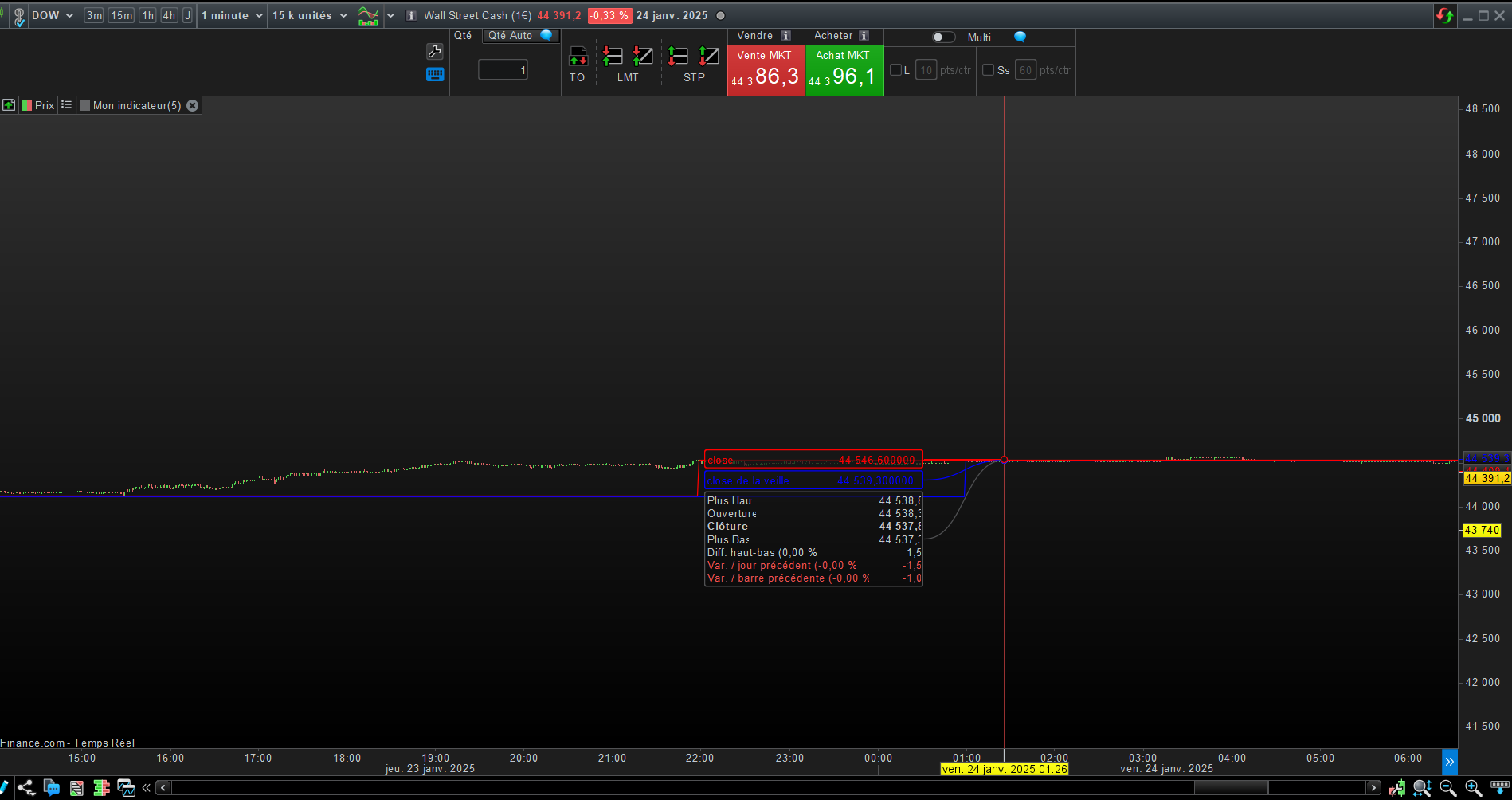Click the scrollbar right arrow button
Screen dimensions: 1512x800
coord(1373,788)
